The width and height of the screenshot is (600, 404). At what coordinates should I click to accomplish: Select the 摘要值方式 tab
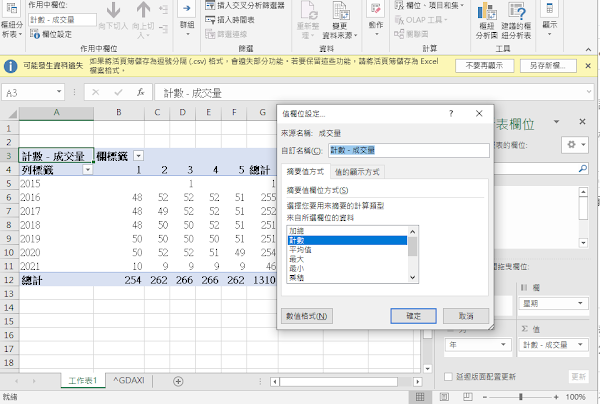click(x=305, y=172)
